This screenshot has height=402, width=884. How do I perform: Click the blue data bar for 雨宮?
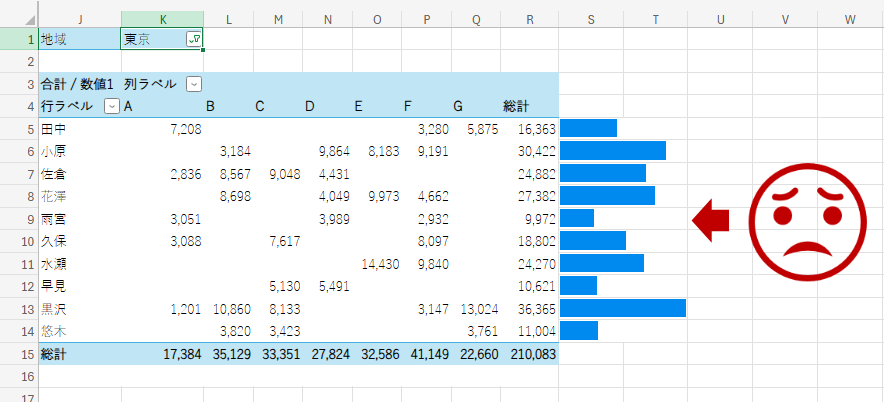[577, 218]
